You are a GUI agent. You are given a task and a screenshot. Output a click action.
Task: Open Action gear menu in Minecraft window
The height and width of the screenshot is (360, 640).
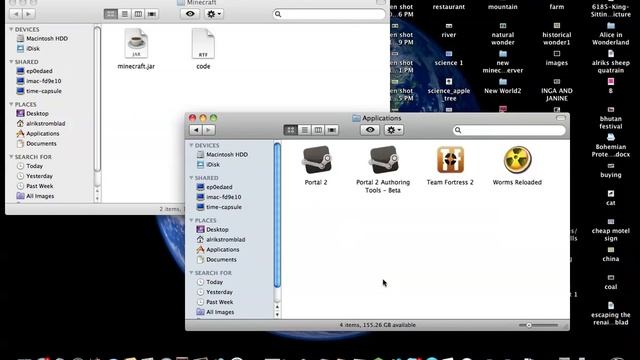coord(214,14)
